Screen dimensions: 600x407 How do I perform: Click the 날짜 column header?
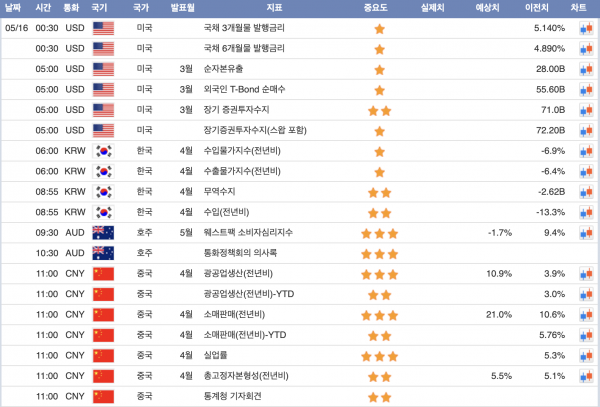[x=15, y=8]
